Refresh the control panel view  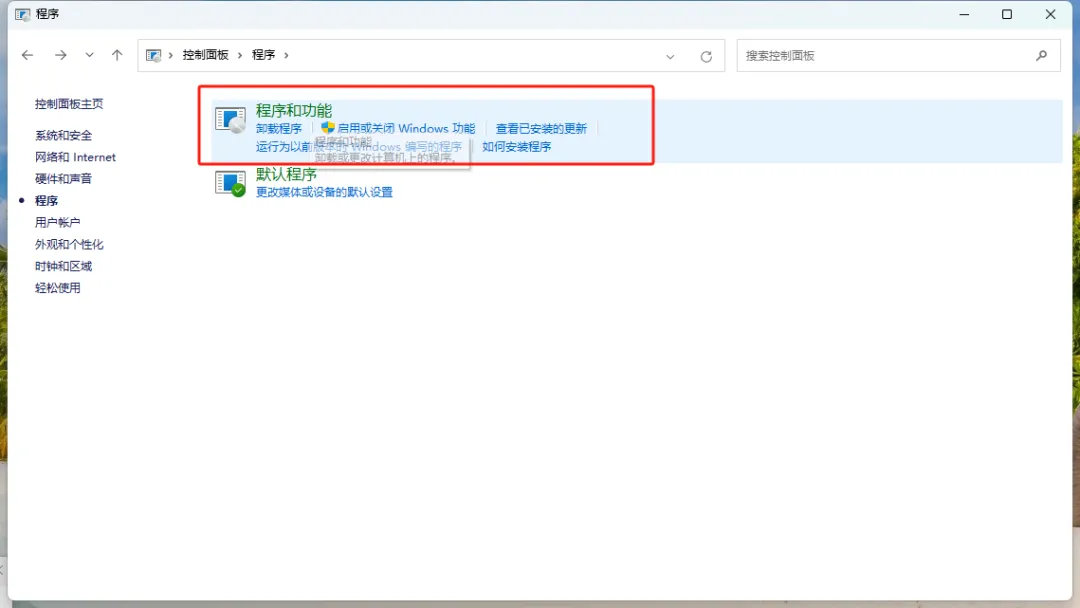706,56
